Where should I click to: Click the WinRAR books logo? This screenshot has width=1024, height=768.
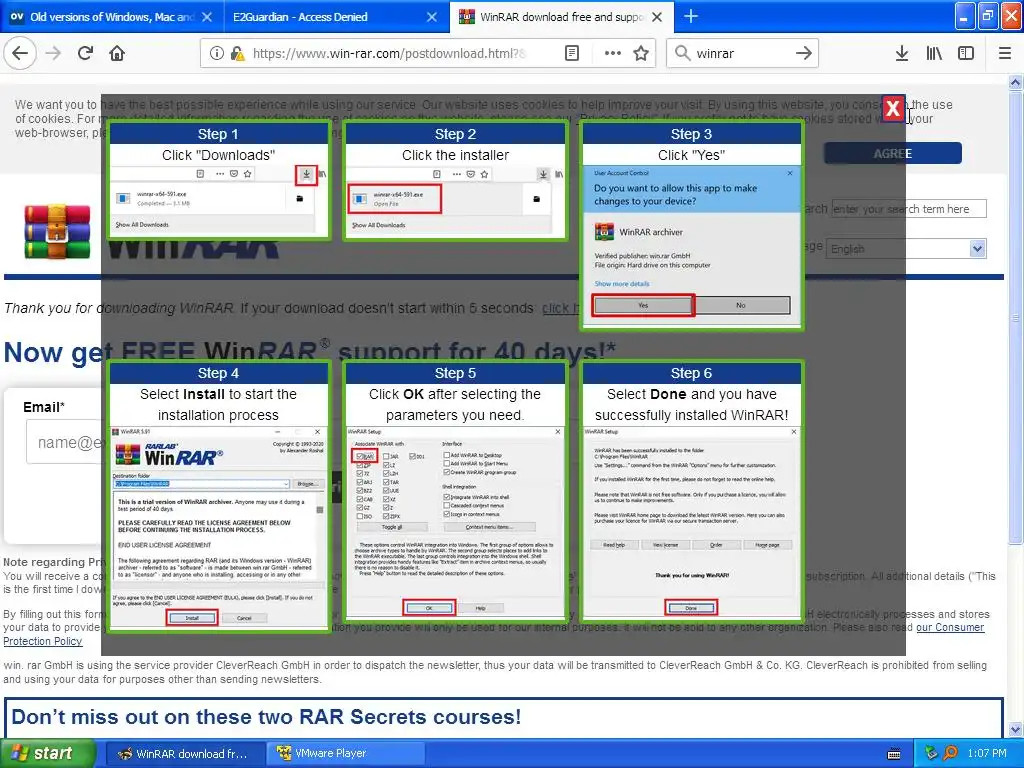pos(57,232)
